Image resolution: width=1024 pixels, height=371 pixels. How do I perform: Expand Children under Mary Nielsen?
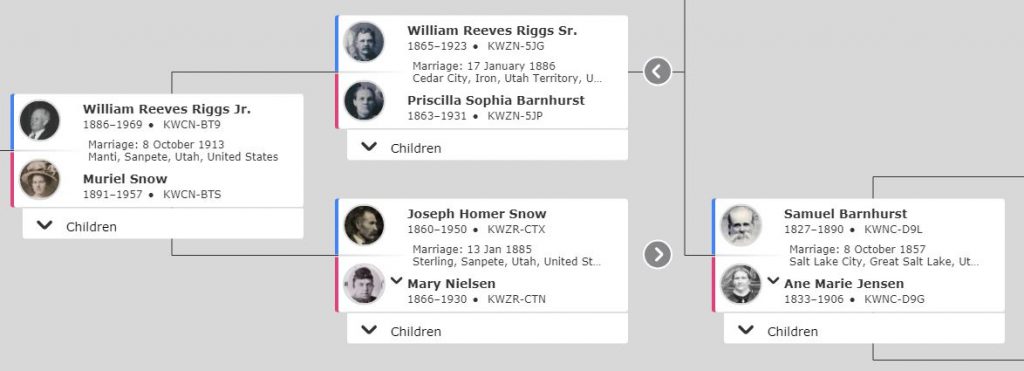pyautogui.click(x=487, y=331)
